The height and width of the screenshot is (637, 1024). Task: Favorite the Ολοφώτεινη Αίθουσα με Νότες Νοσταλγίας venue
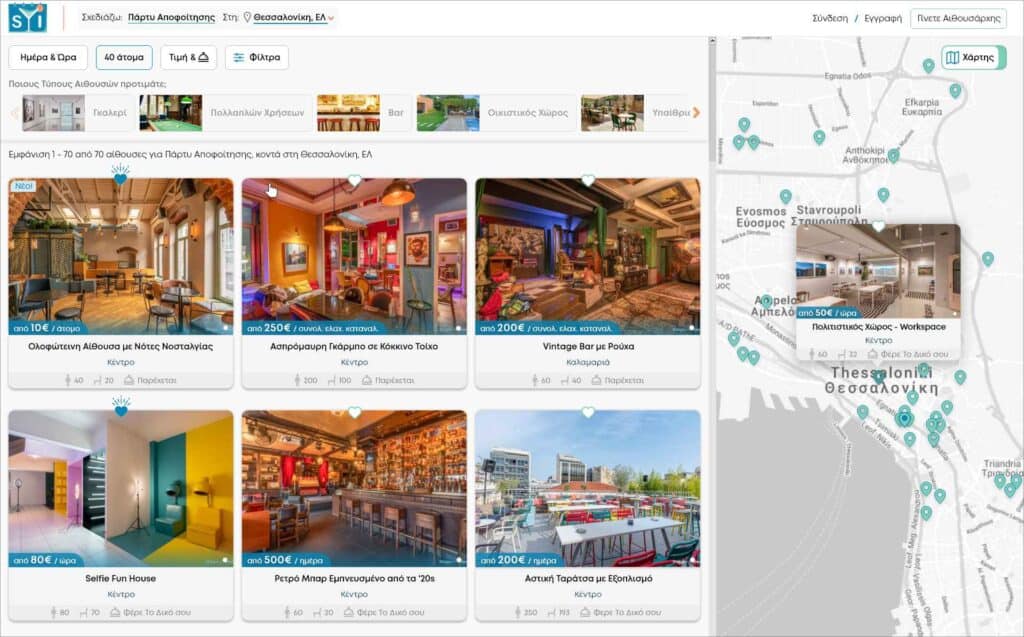click(121, 177)
